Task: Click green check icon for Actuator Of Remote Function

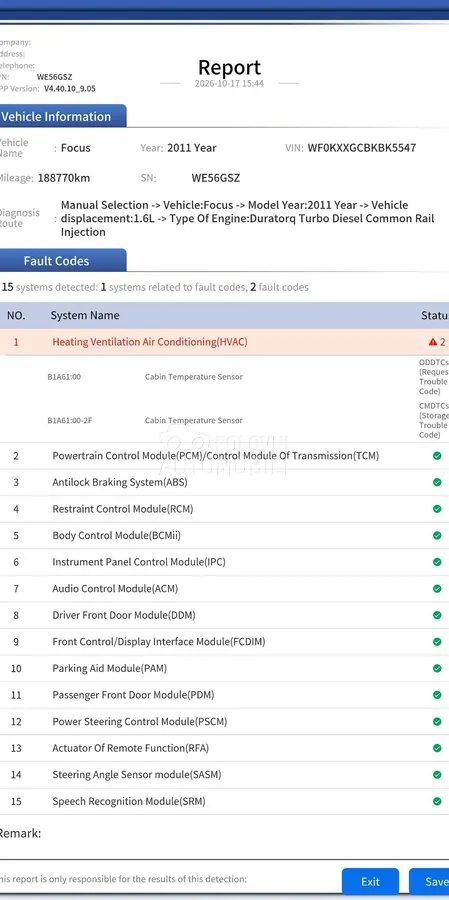Action: (x=437, y=748)
